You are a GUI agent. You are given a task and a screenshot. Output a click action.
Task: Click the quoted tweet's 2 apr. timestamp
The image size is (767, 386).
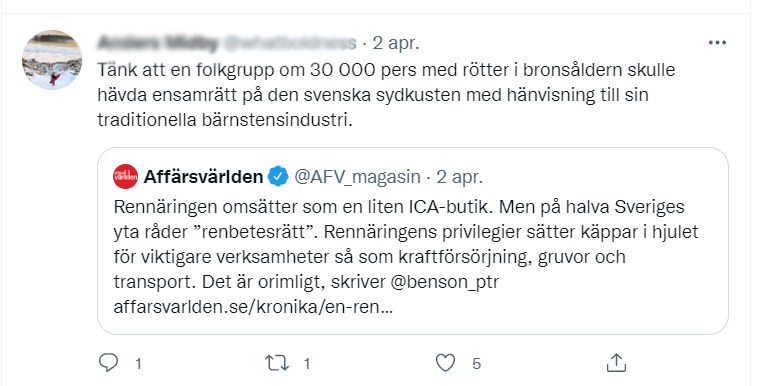(459, 177)
